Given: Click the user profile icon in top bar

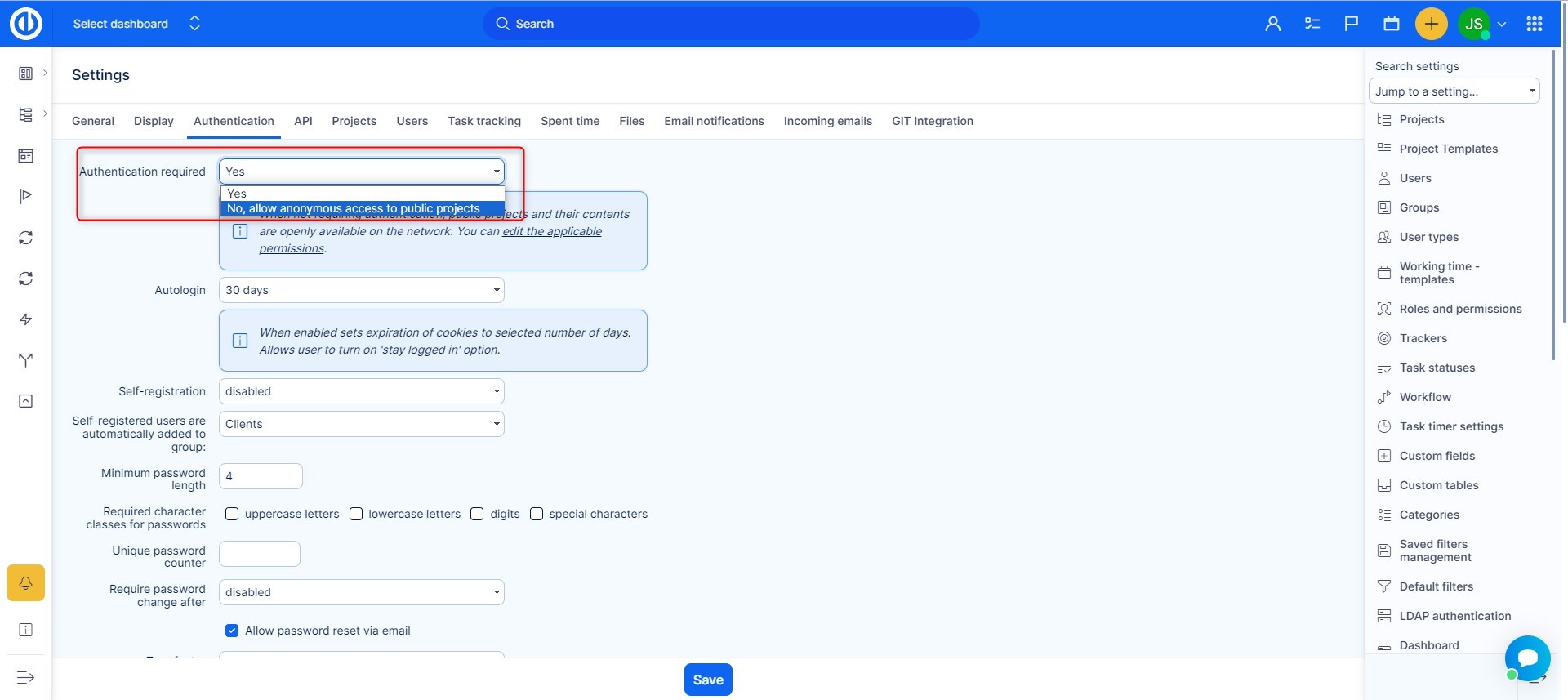Looking at the screenshot, I should click(1272, 24).
